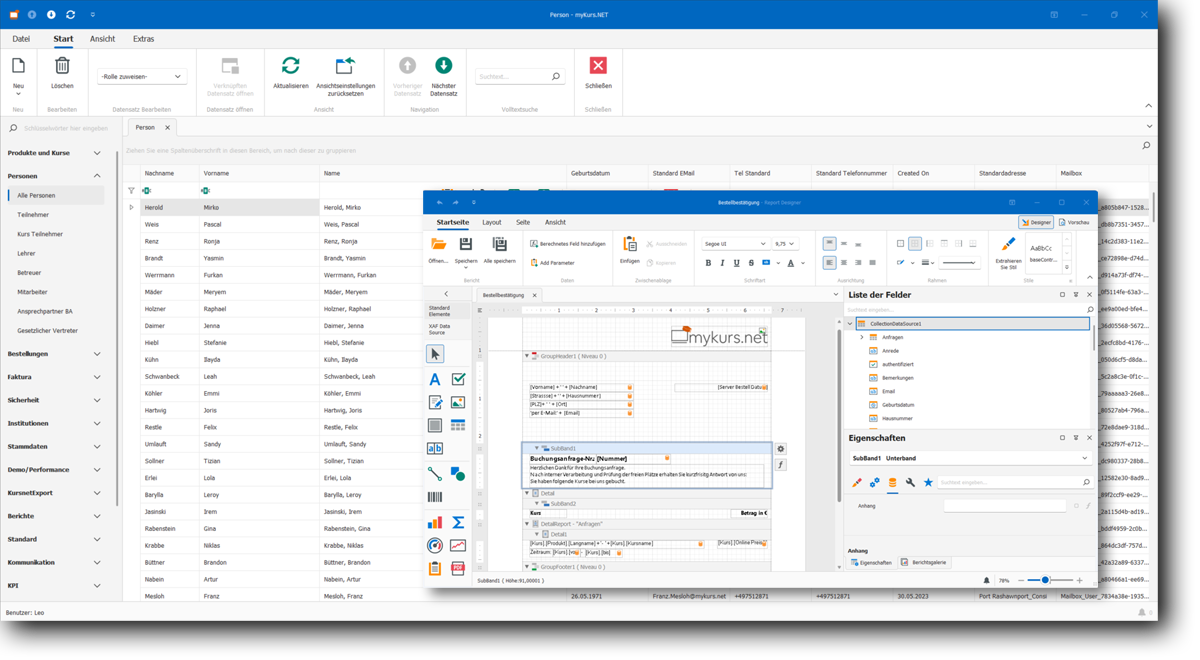Click the zoom slider in Report Designer
The height and width of the screenshot is (660, 1200).
1046,580
